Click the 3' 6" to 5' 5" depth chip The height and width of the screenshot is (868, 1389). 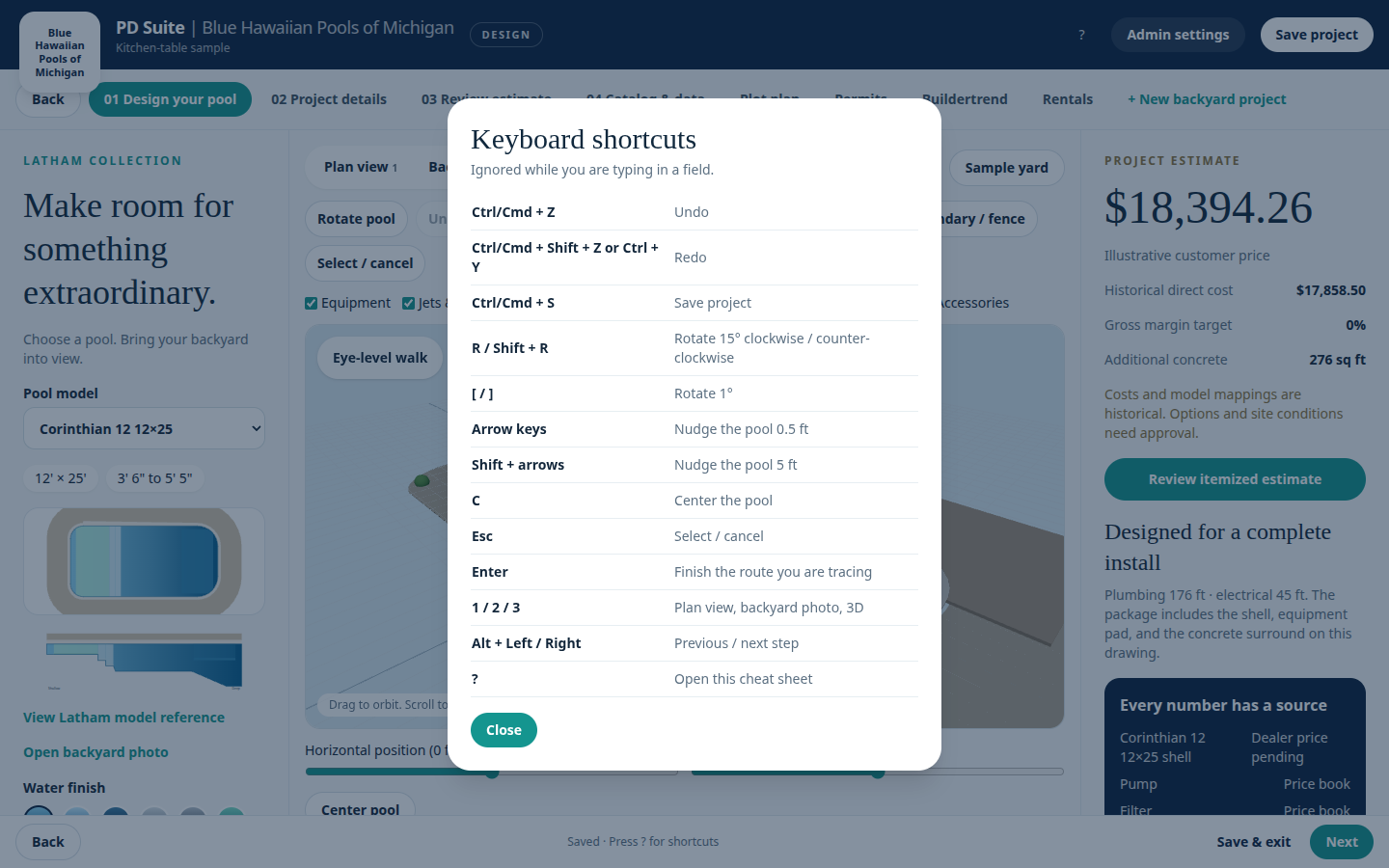154,478
